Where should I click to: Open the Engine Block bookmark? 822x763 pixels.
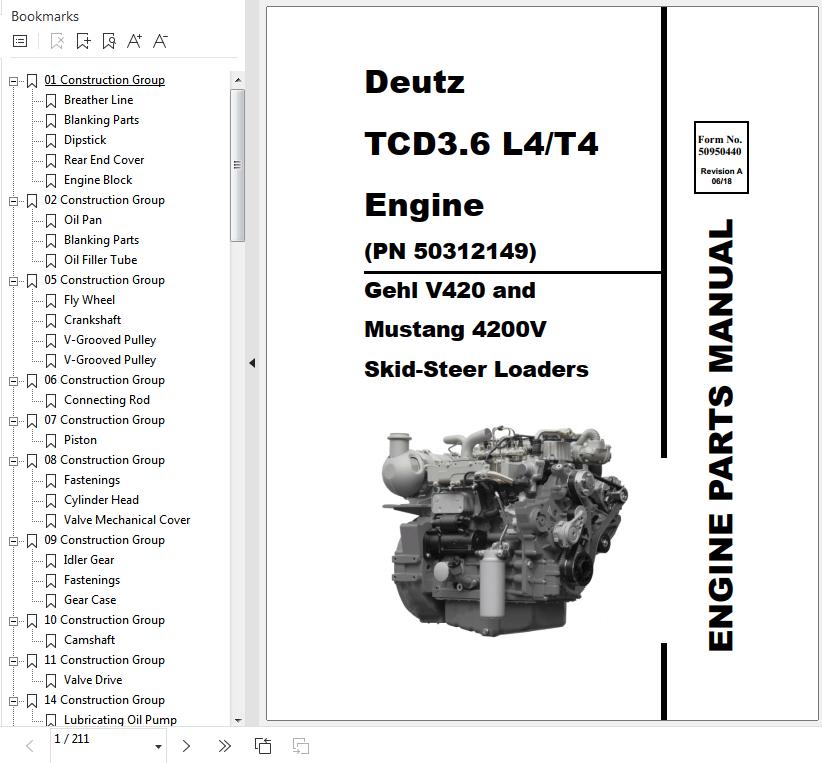coord(98,180)
